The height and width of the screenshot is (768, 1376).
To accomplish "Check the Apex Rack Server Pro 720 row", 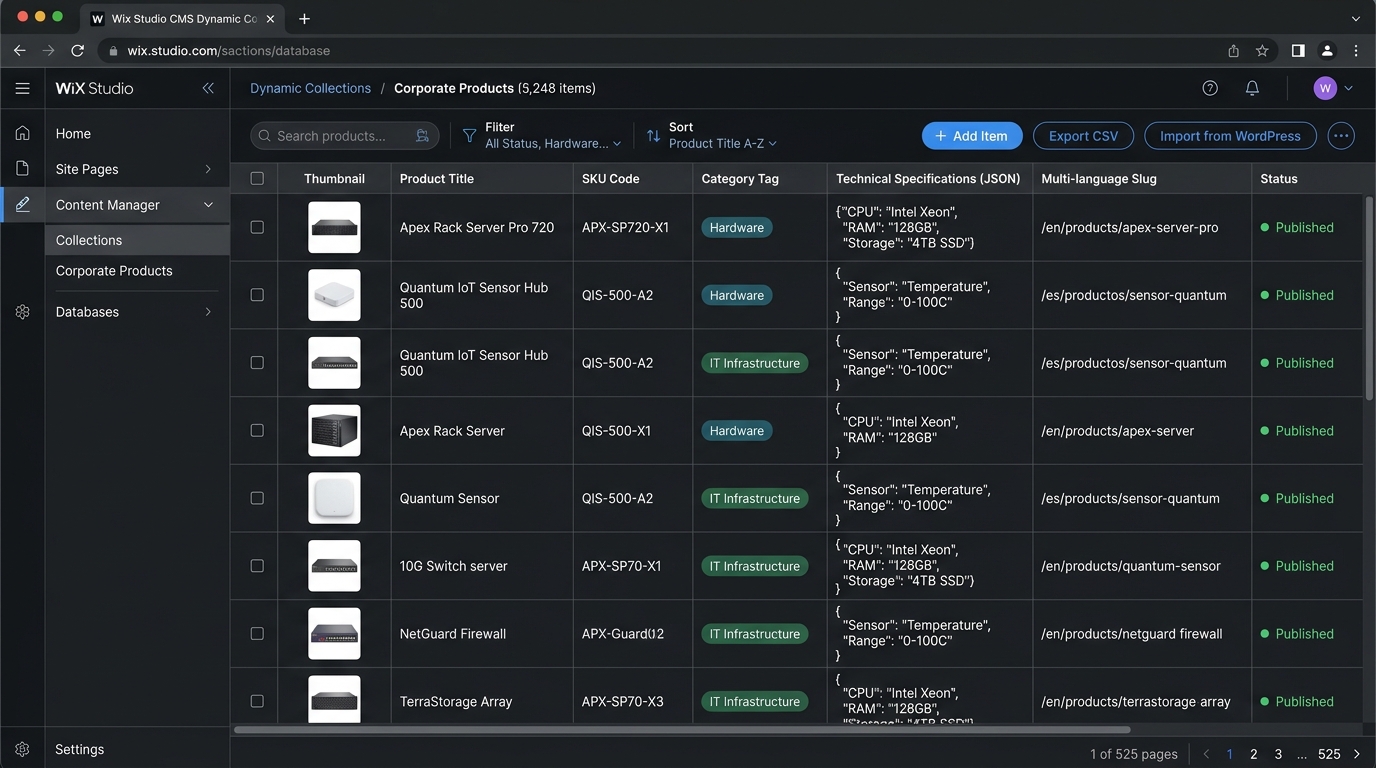I will [257, 227].
